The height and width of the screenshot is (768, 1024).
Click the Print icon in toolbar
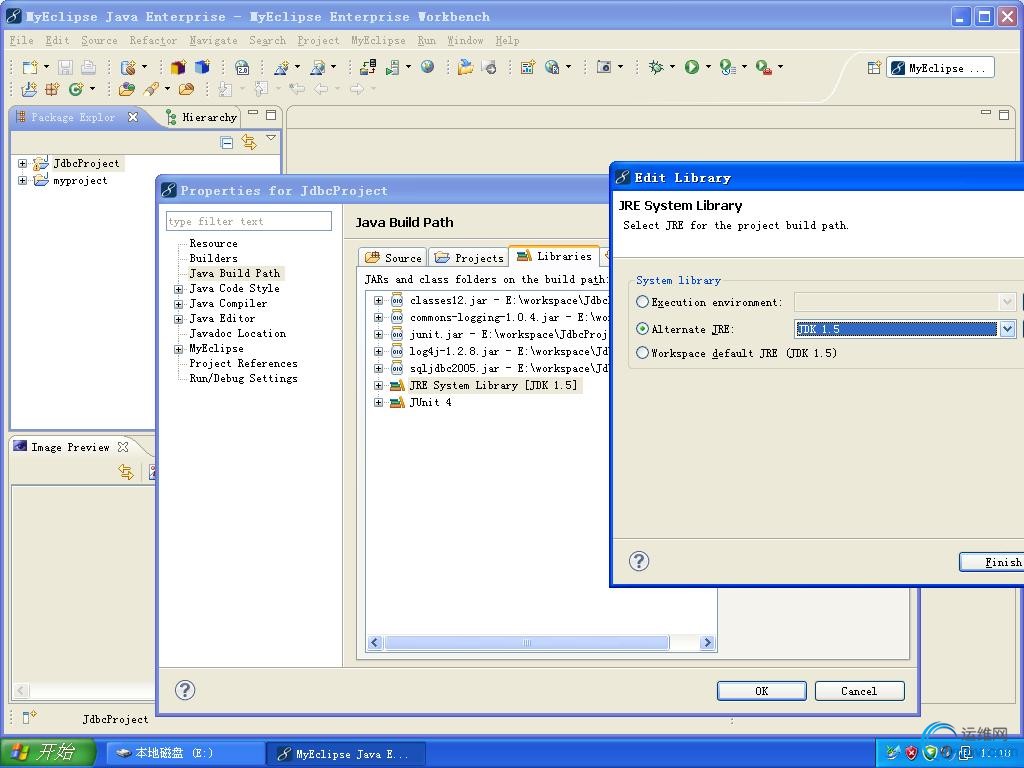pos(88,67)
